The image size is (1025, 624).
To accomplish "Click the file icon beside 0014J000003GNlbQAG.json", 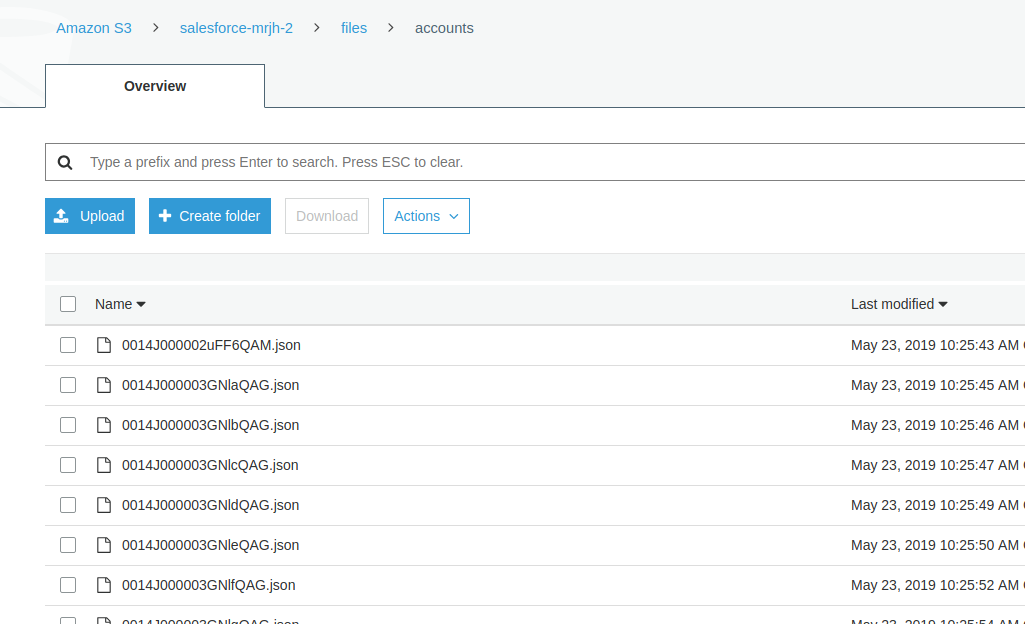I will pos(104,424).
